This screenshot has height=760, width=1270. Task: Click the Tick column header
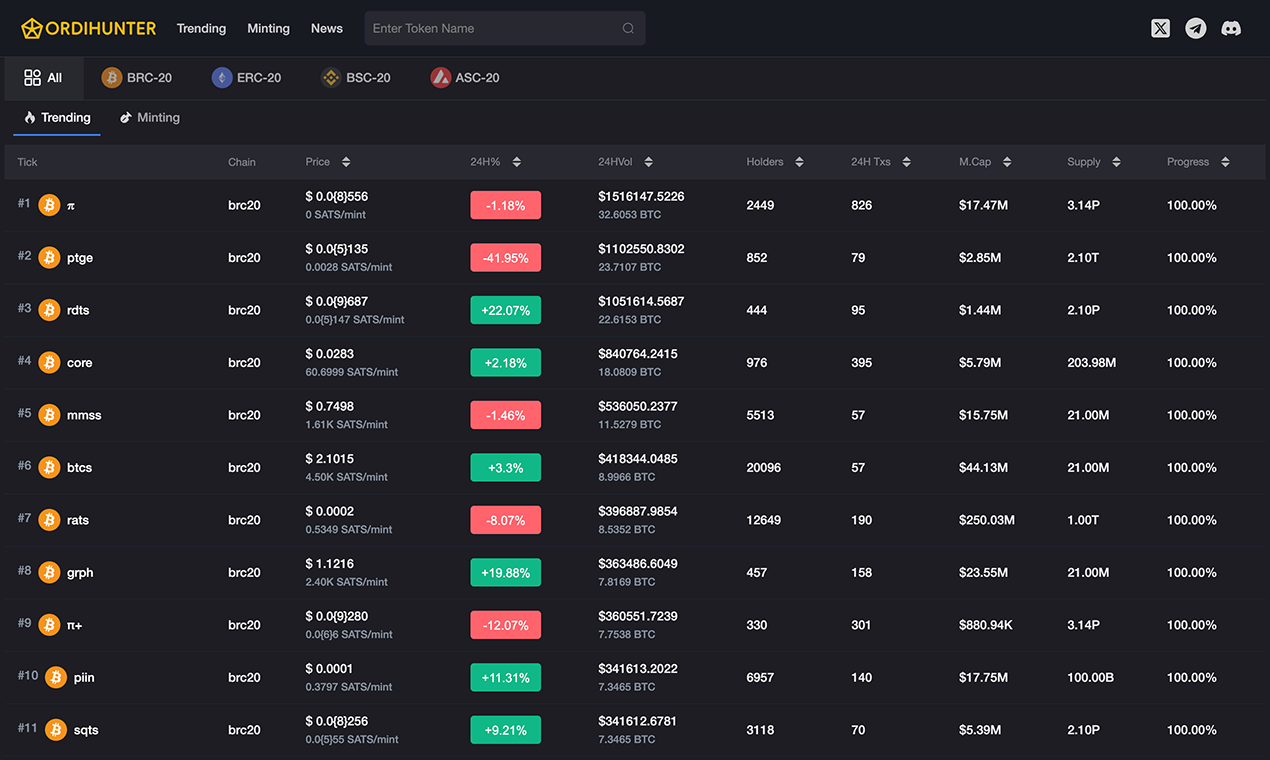point(27,162)
